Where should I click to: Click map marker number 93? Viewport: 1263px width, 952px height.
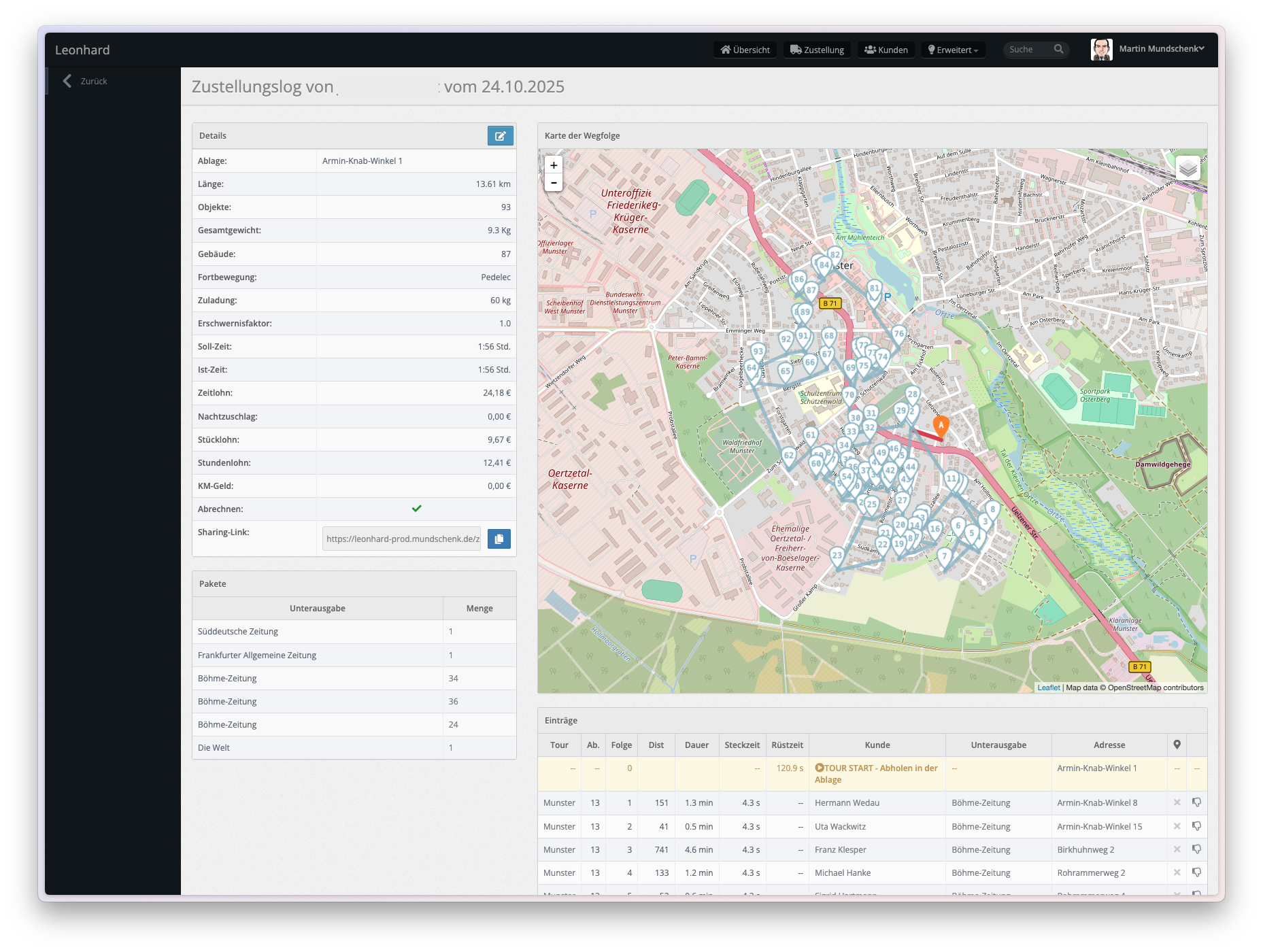coord(758,352)
